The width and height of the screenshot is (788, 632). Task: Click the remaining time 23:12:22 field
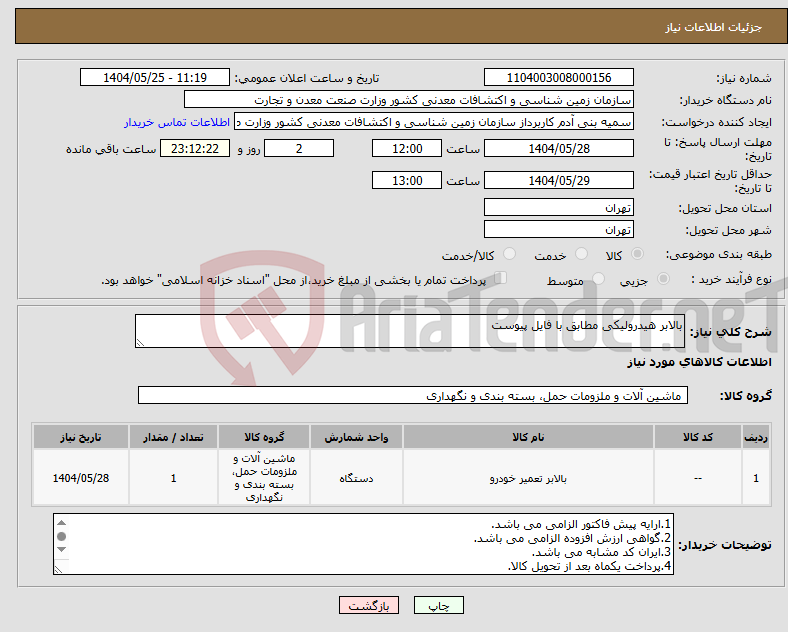195,149
